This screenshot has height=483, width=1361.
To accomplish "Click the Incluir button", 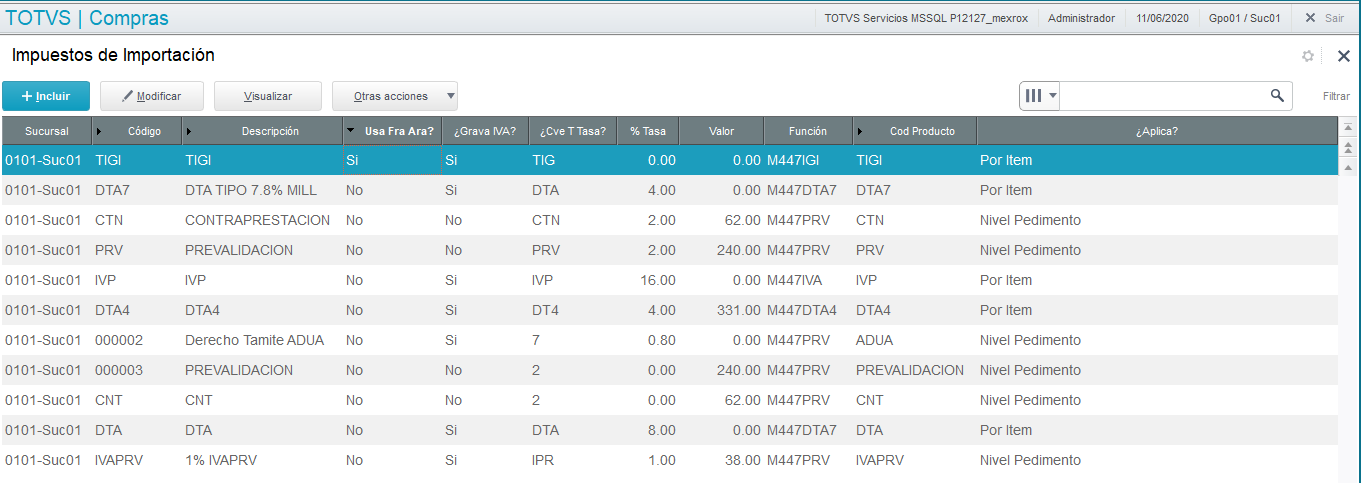I will tap(46, 96).
